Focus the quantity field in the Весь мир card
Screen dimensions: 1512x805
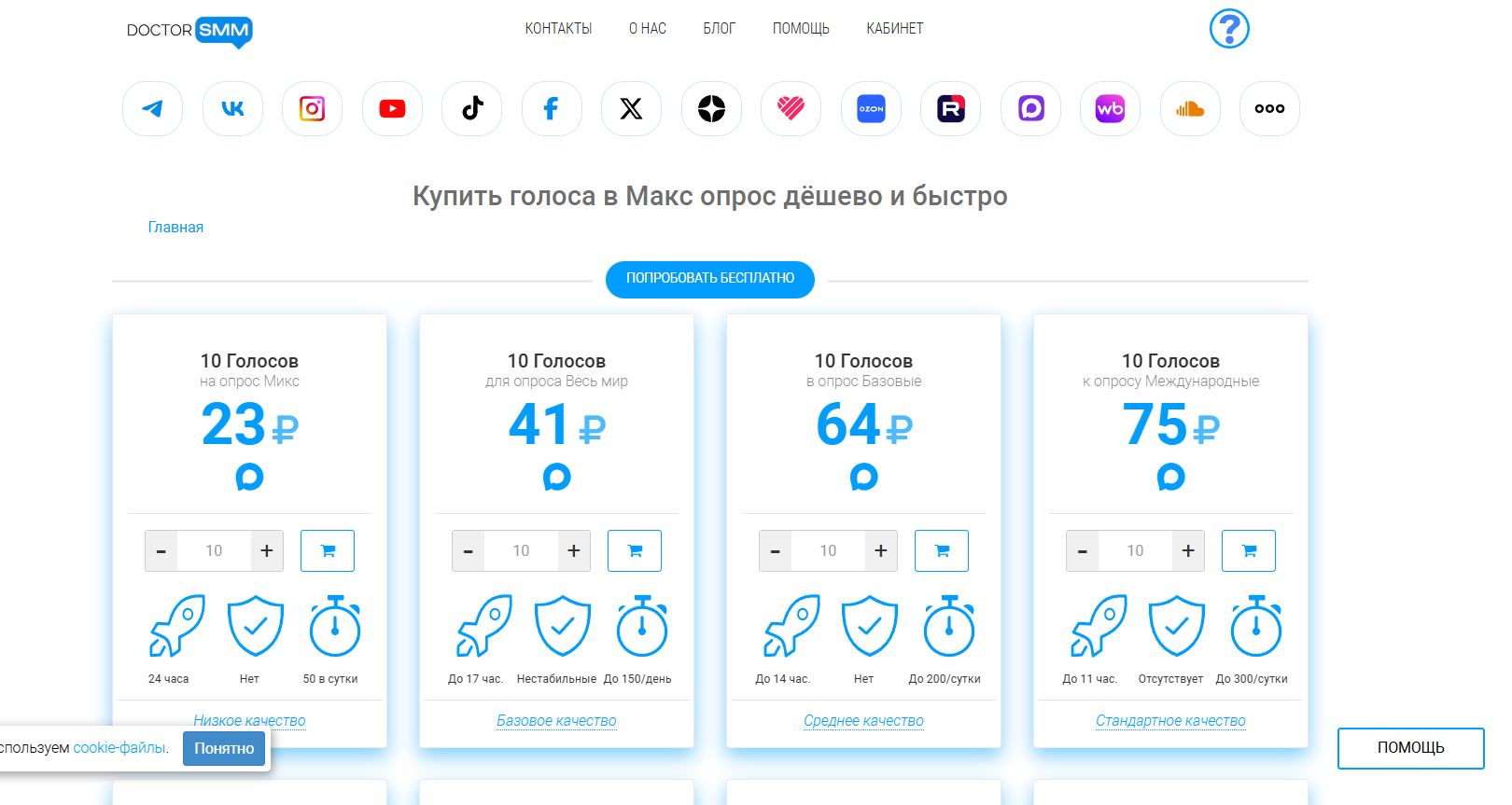coord(521,550)
